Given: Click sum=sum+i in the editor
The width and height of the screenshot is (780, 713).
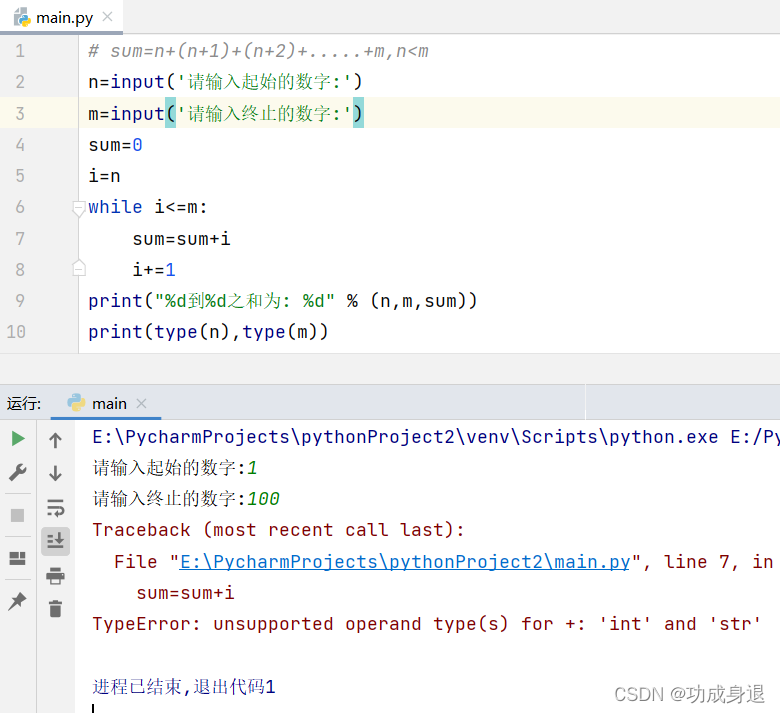Looking at the screenshot, I should click(x=181, y=239).
